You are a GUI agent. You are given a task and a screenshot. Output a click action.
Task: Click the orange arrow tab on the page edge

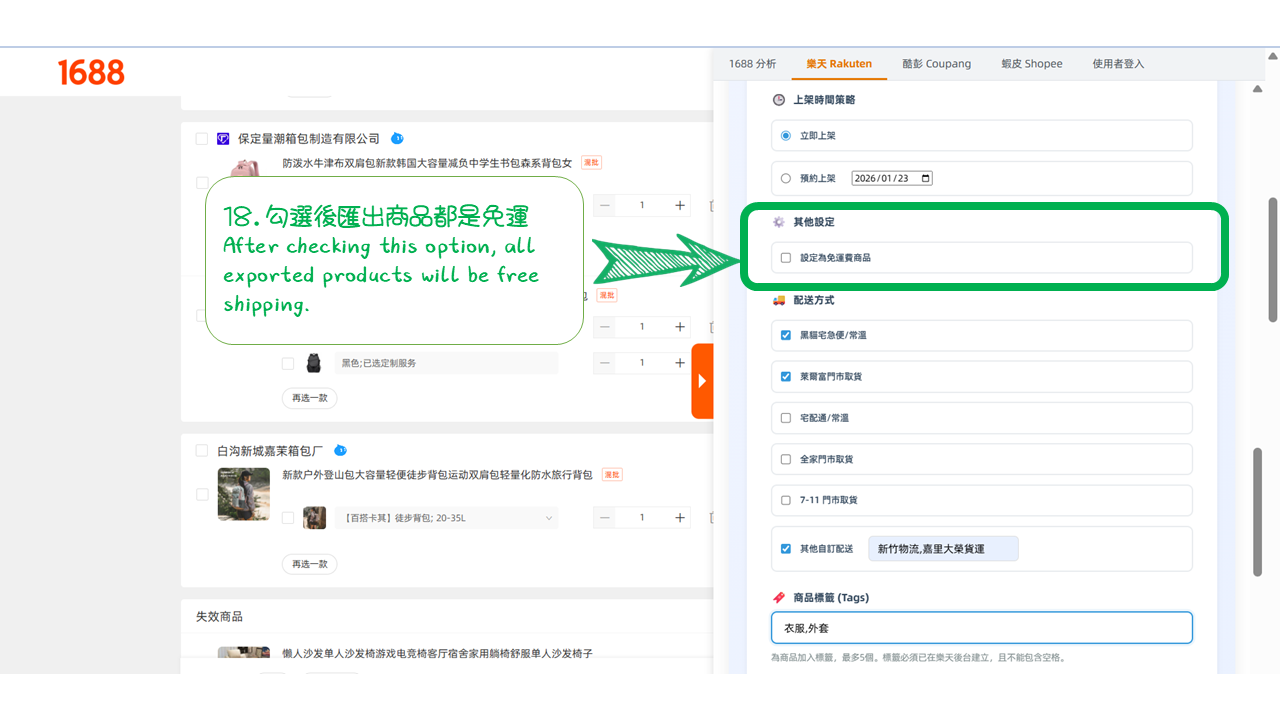[703, 381]
